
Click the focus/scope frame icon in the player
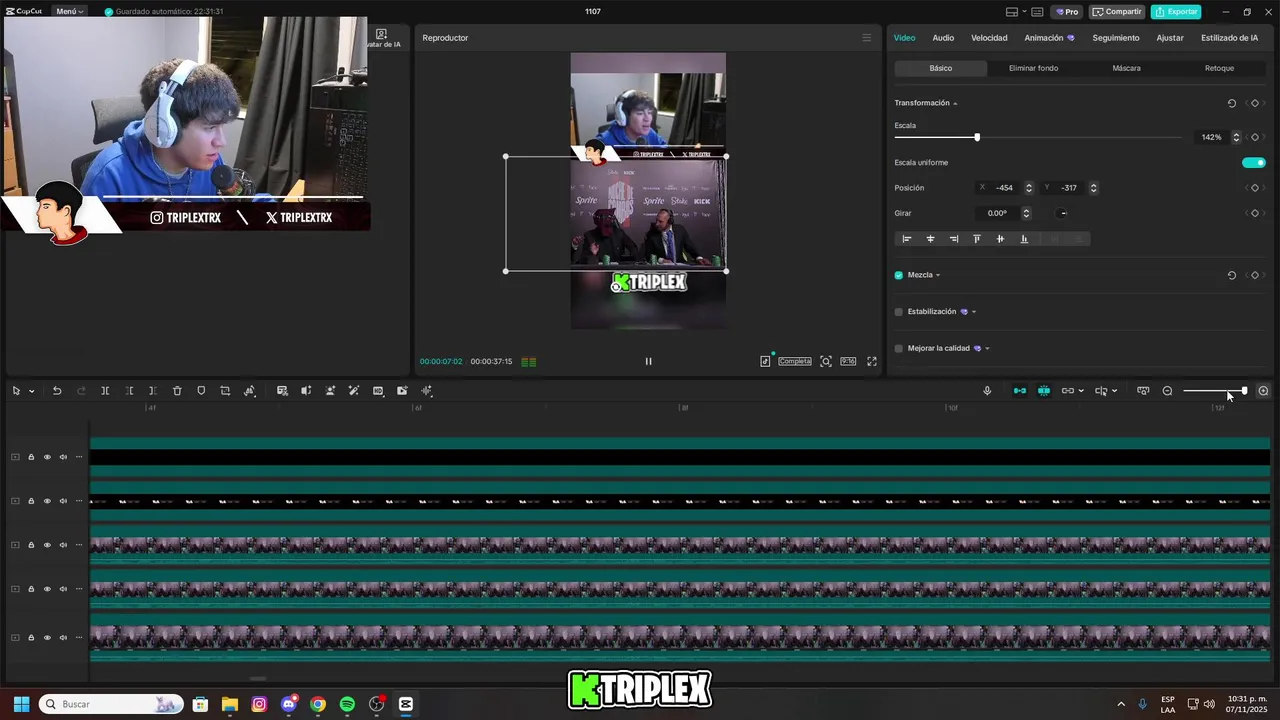click(826, 361)
